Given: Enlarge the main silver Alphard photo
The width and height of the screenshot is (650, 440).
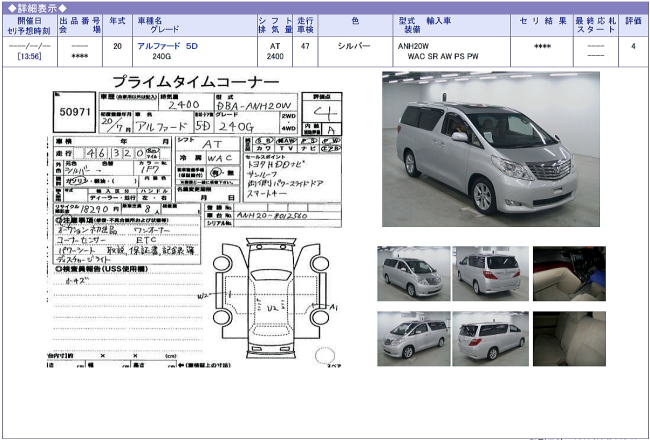Looking at the screenshot, I should [x=491, y=149].
